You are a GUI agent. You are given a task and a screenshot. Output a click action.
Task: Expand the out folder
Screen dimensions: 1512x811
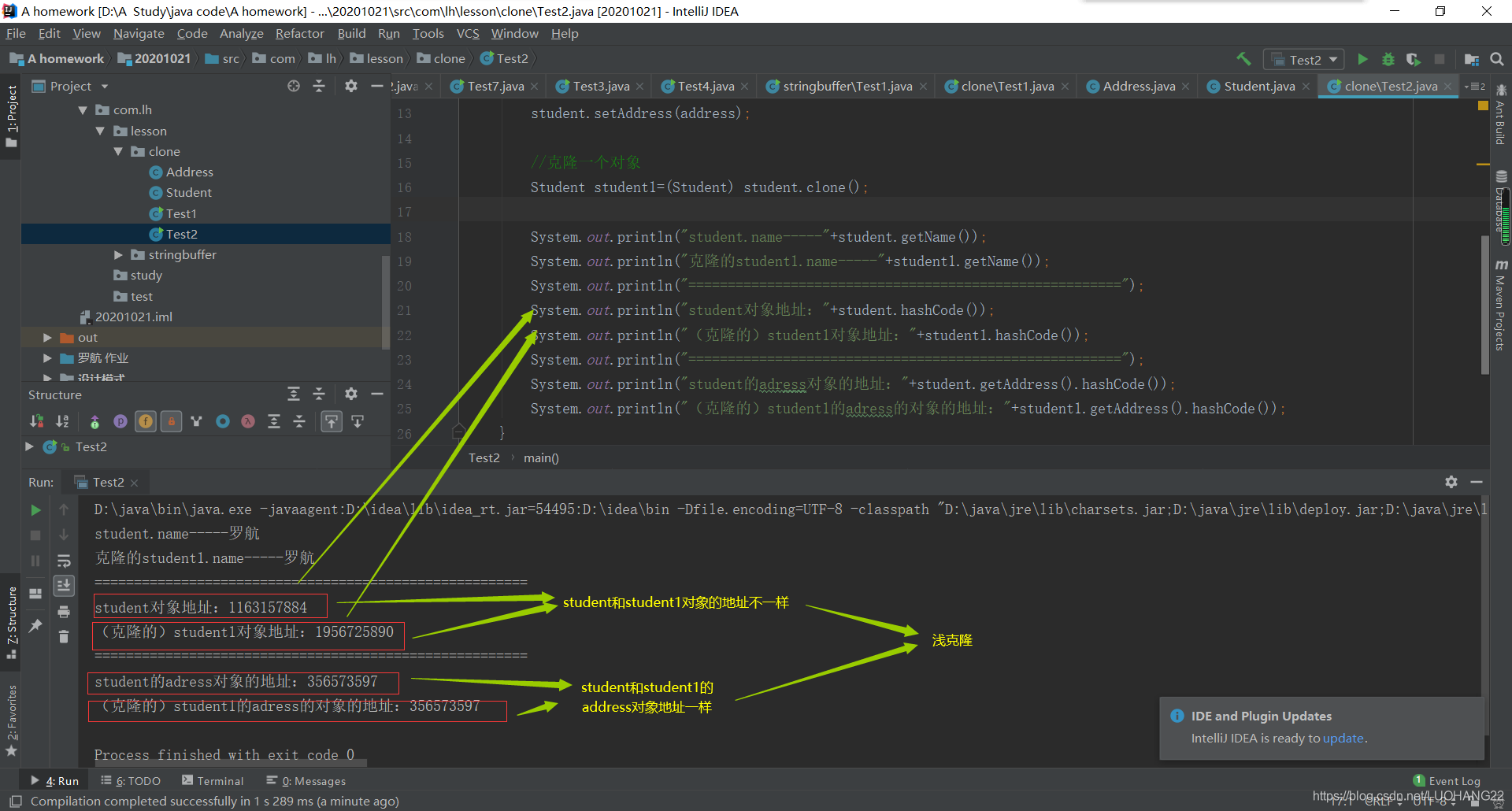point(47,337)
